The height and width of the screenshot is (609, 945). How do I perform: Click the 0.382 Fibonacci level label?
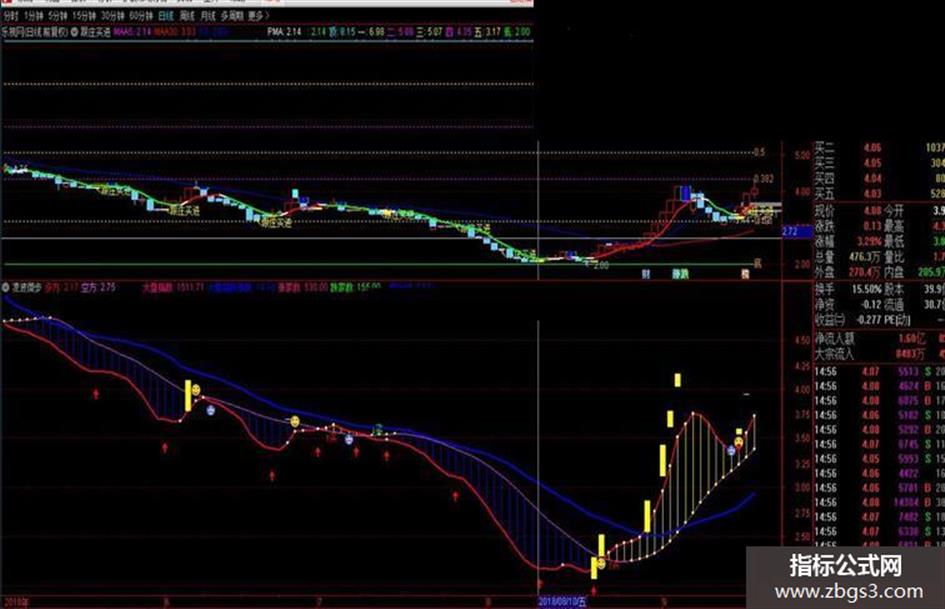pos(764,178)
